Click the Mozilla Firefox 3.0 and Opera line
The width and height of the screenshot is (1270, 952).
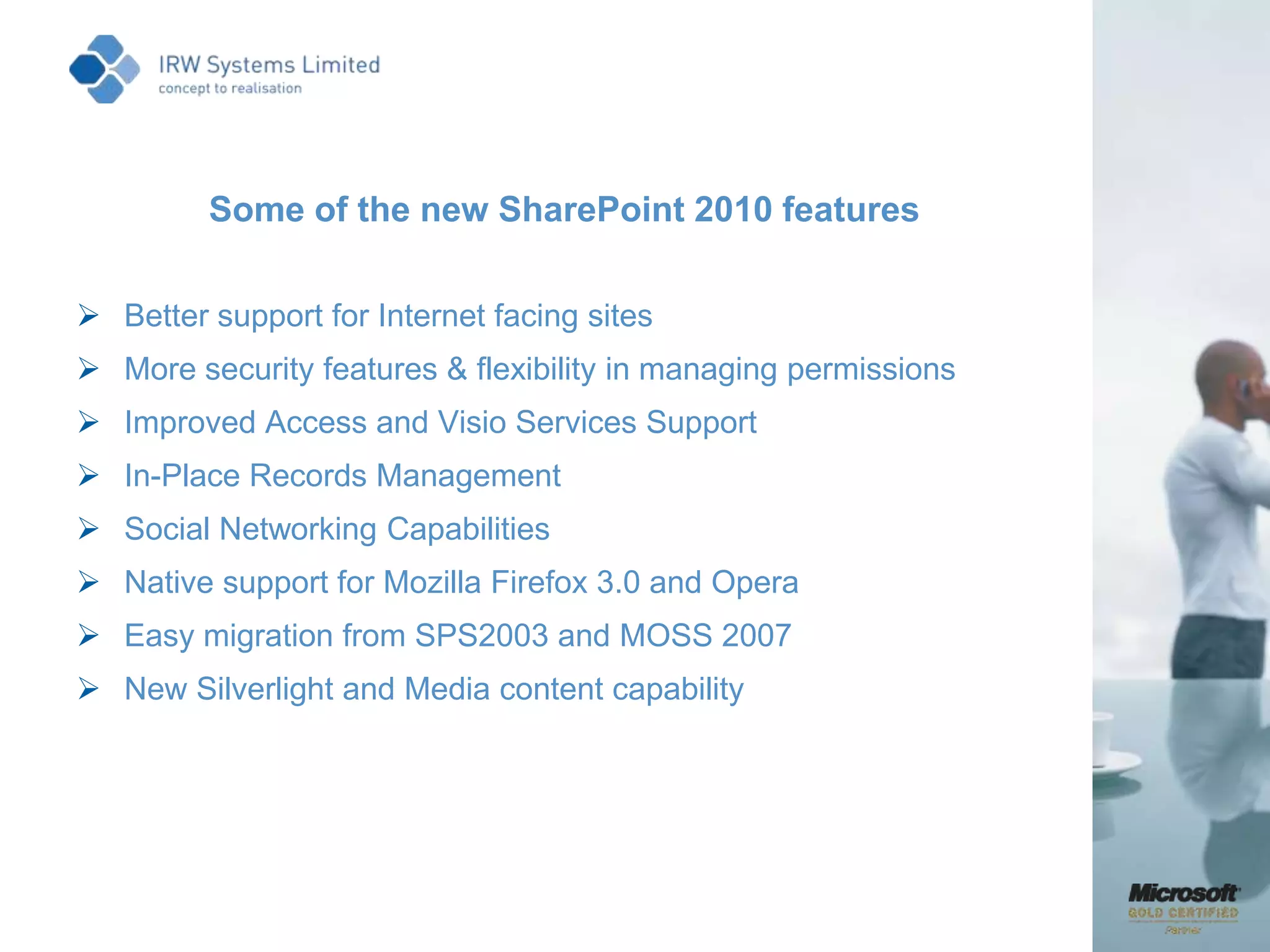click(x=461, y=583)
